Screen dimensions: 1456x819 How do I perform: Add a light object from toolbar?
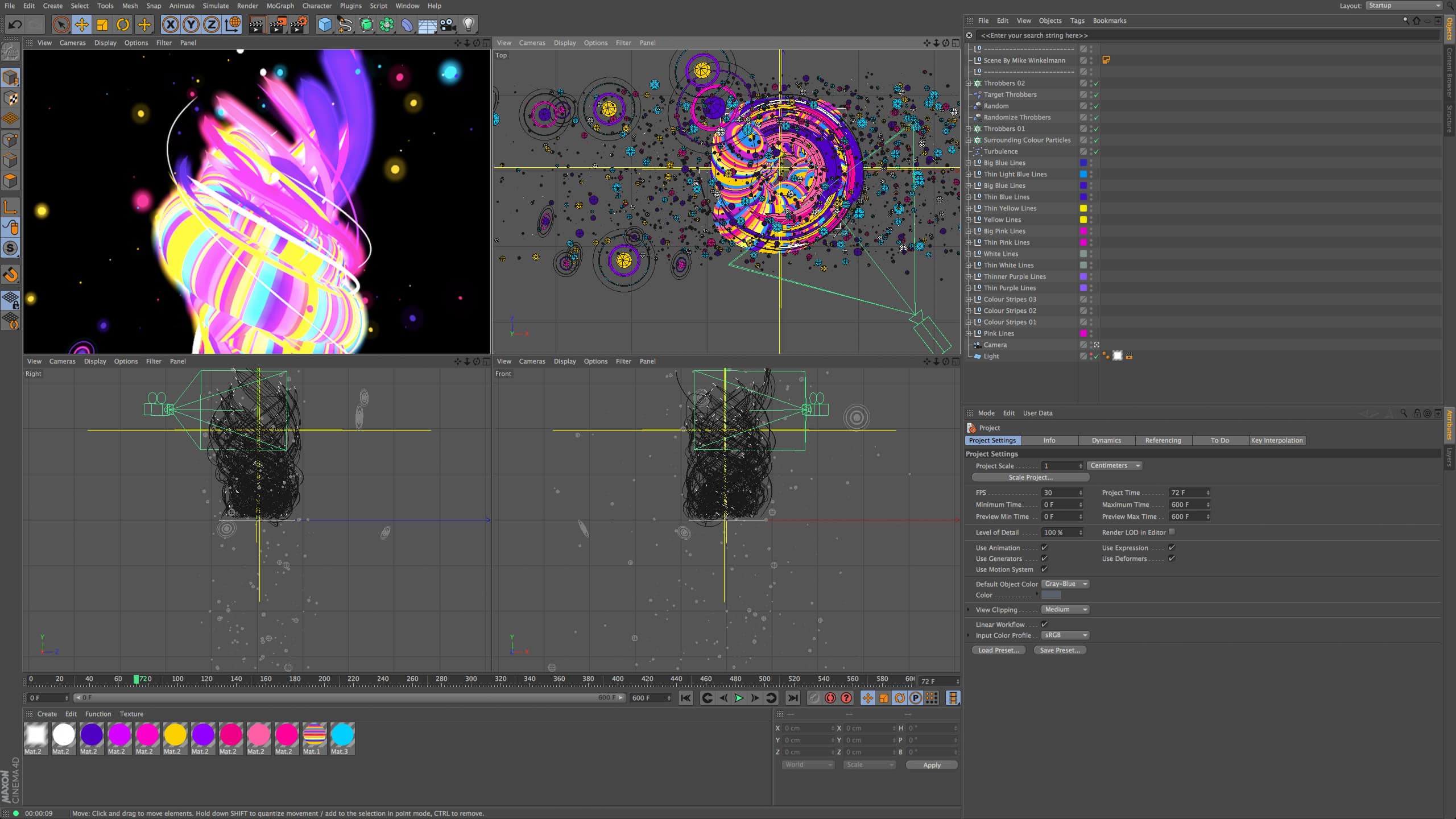tap(468, 24)
